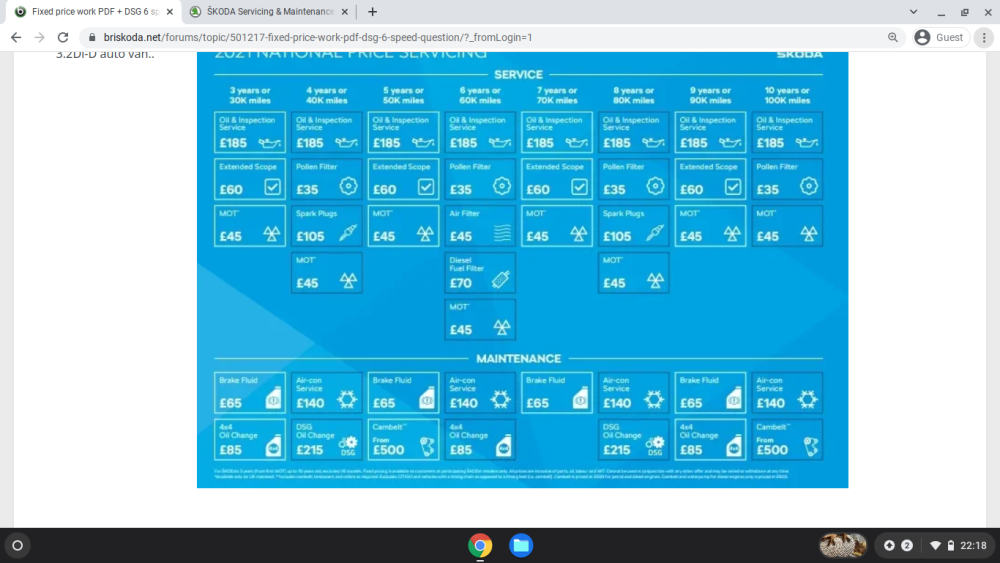Click 4x4 Oil Change £85 under 3 years
Screen dimensions: 1000x563
point(249,440)
